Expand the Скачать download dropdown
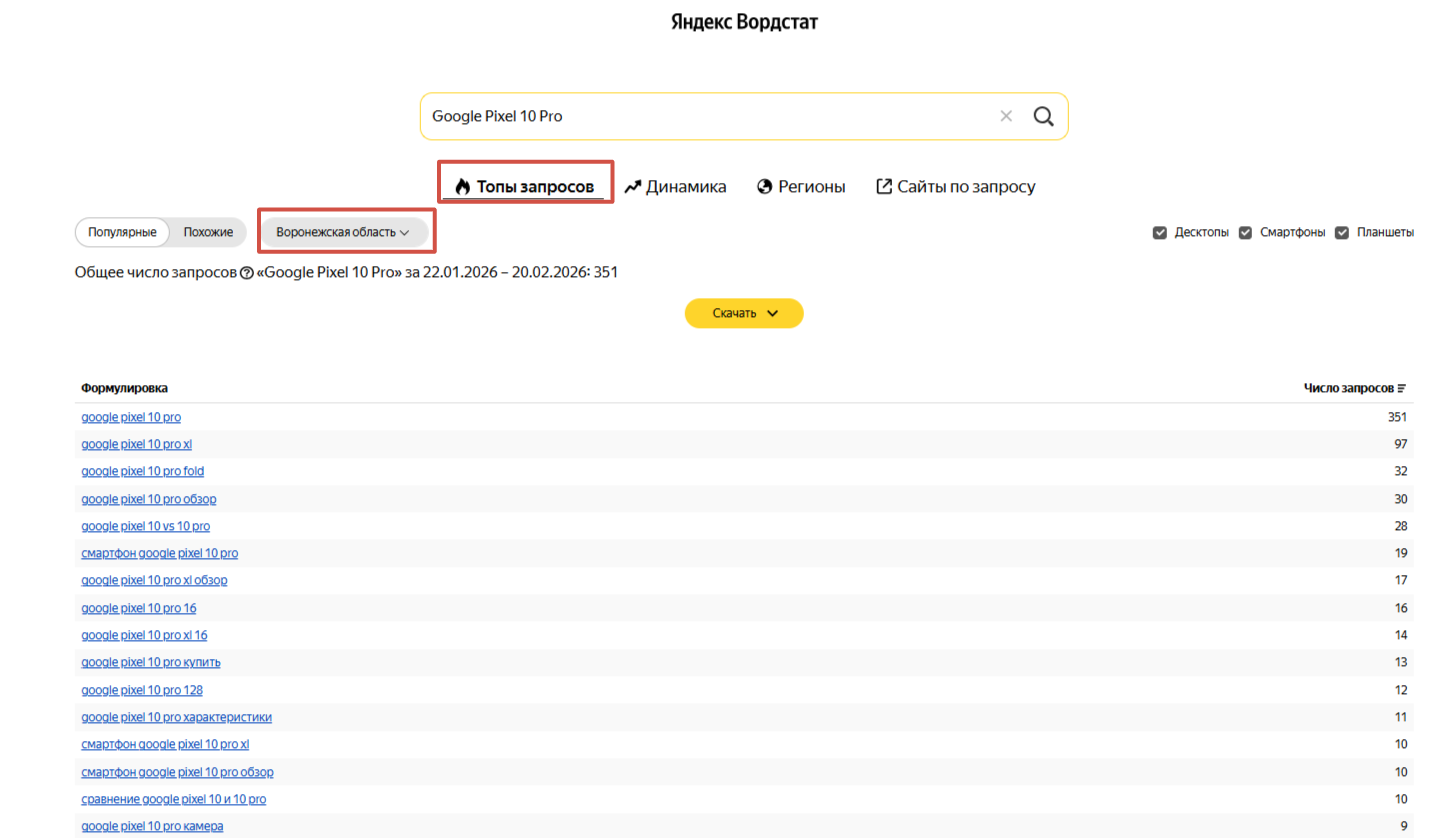The image size is (1440, 838). point(744,313)
